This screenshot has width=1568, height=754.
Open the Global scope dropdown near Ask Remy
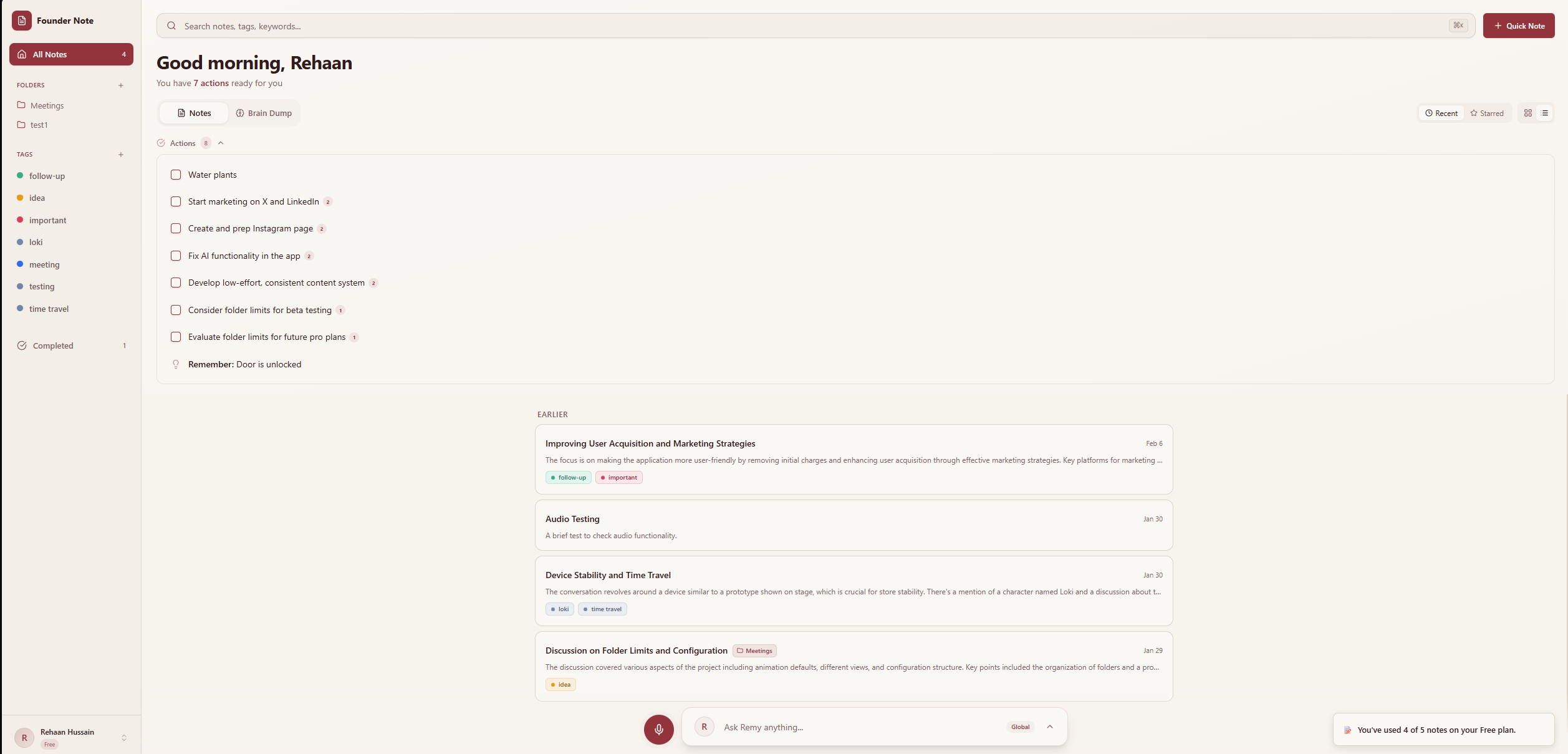[x=1029, y=727]
